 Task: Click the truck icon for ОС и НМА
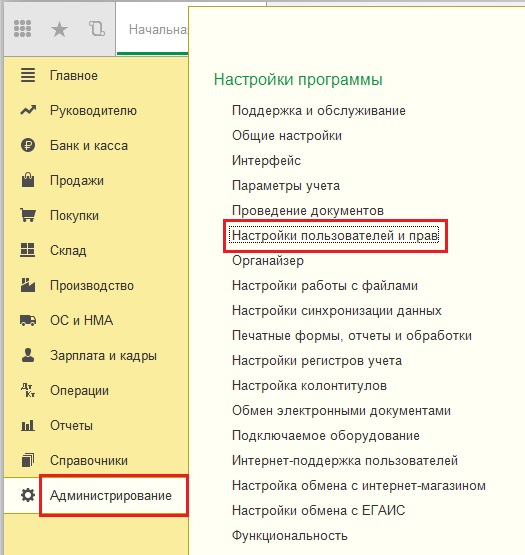coord(28,320)
